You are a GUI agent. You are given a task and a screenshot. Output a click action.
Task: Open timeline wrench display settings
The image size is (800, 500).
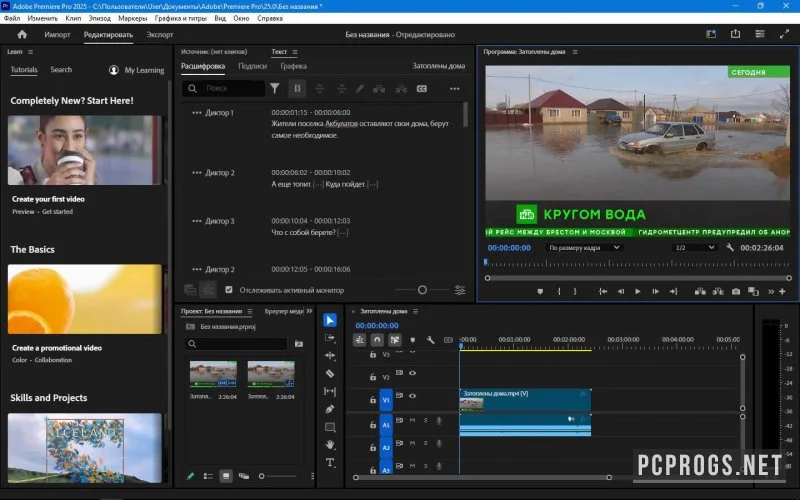coord(430,340)
